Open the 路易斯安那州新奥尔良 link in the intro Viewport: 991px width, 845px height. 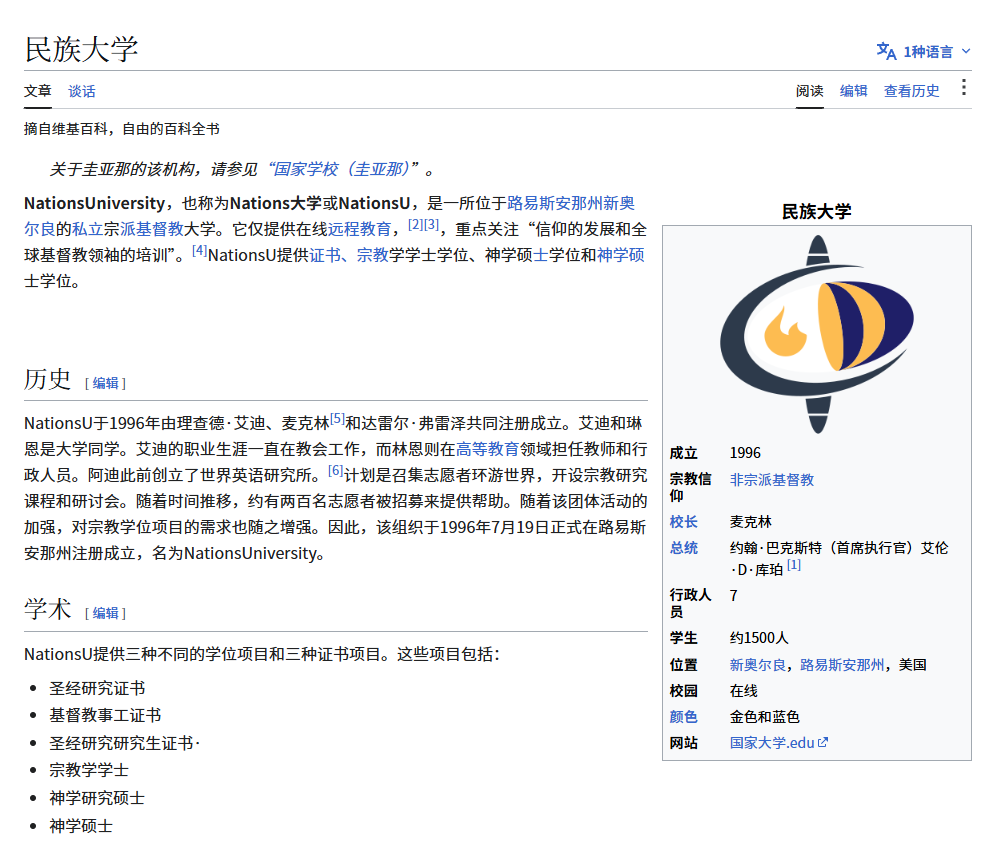click(x=571, y=204)
